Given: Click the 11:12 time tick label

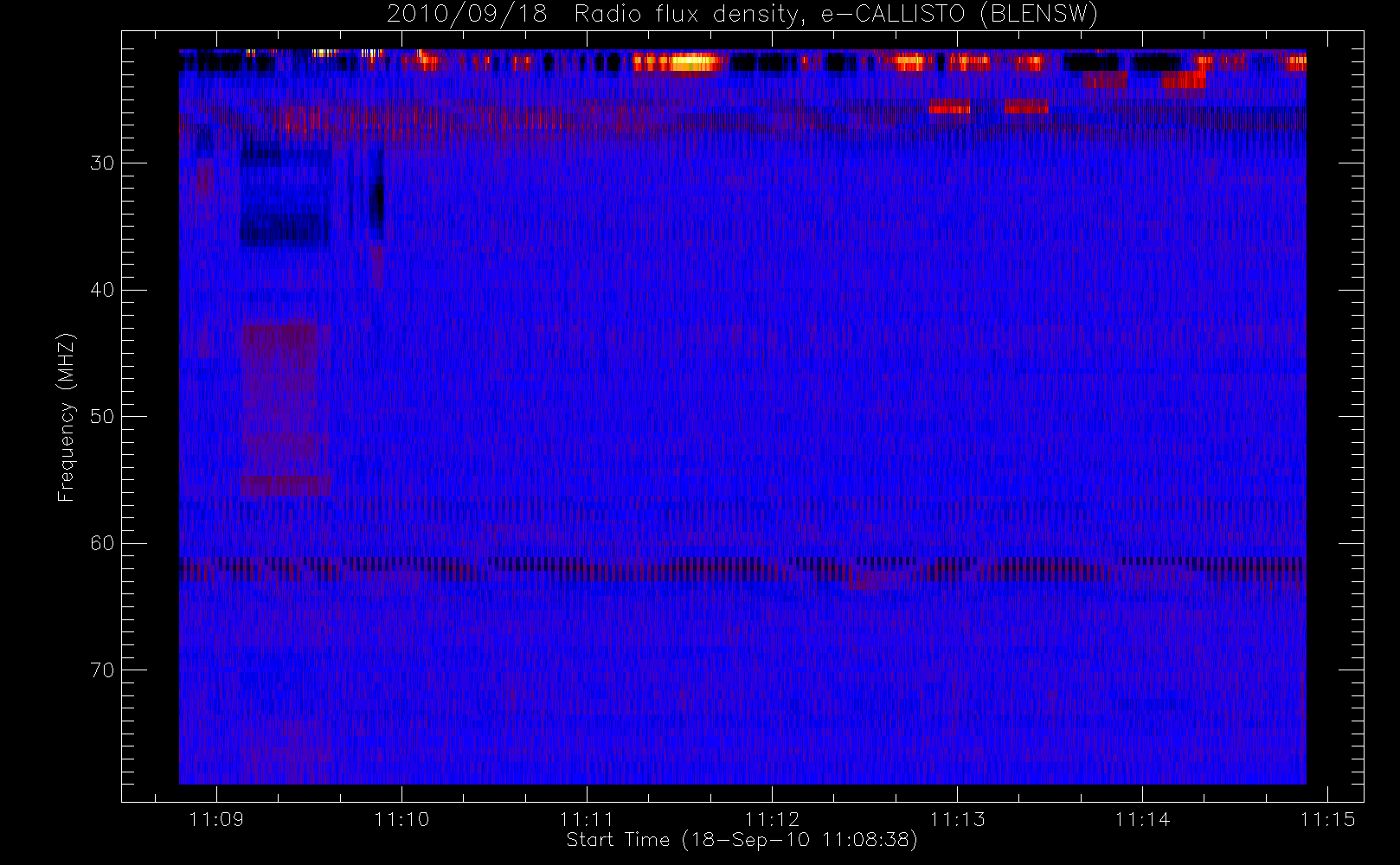Looking at the screenshot, I should 772,819.
